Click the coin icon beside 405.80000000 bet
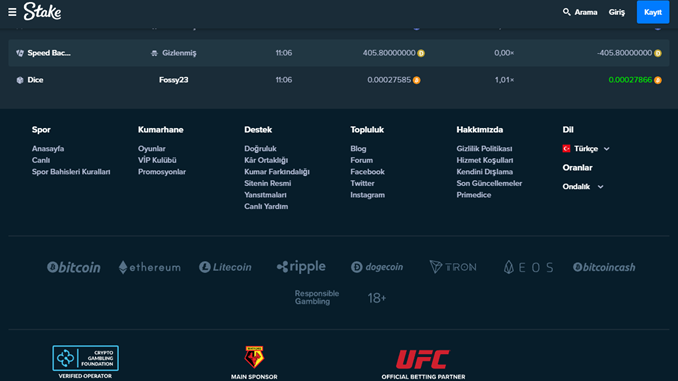 click(x=421, y=53)
